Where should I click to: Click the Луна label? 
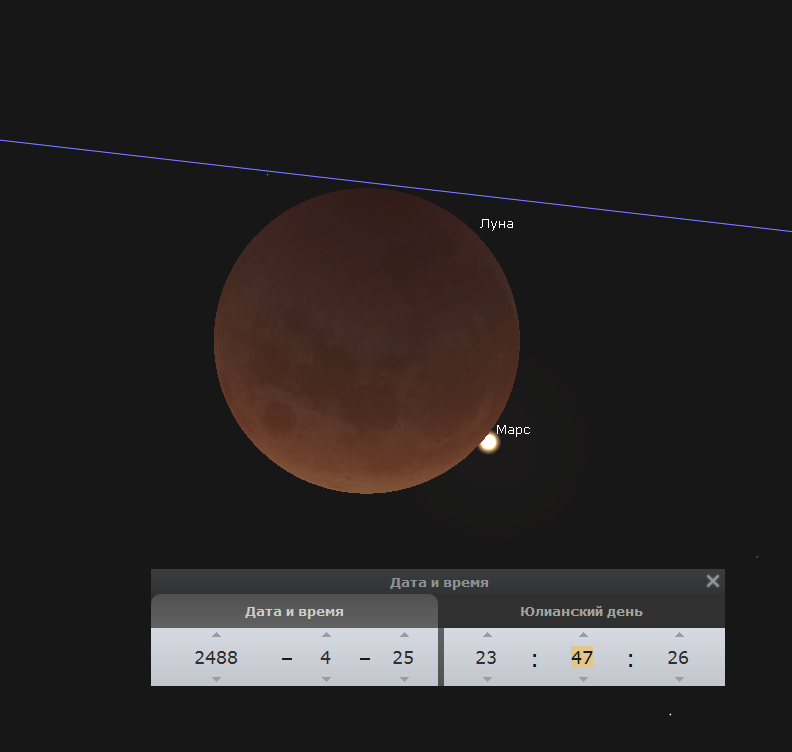tap(497, 224)
